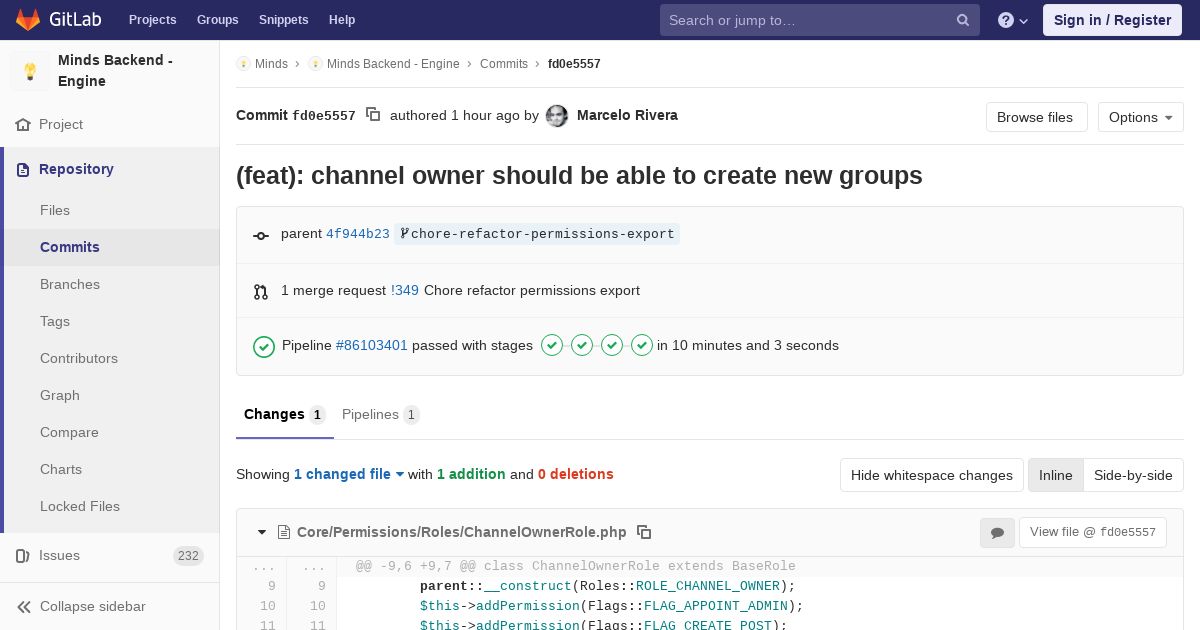1200x630 pixels.
Task: Open Groups menu in top bar
Action: (x=218, y=20)
